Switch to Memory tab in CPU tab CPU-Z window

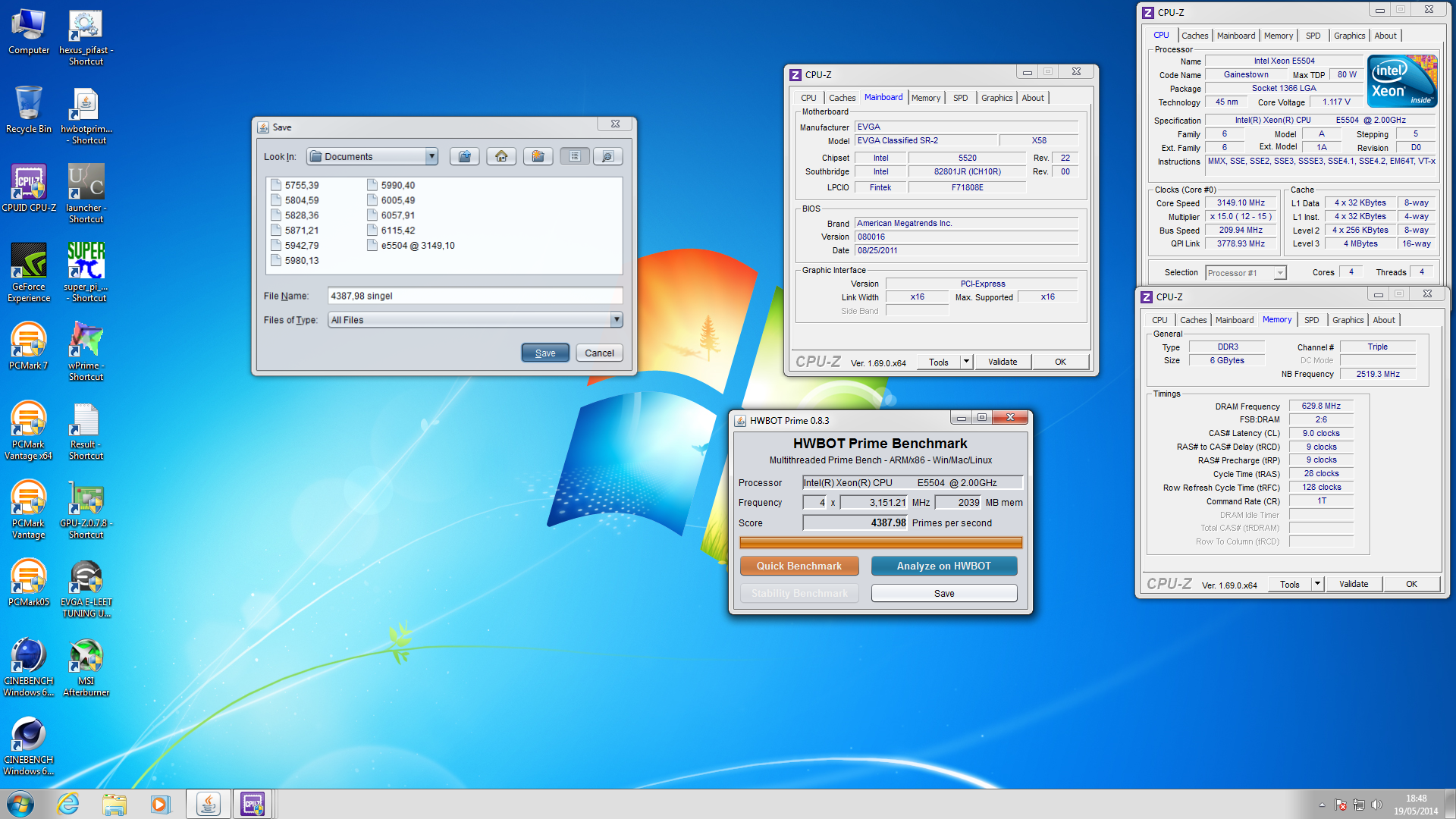1279,36
